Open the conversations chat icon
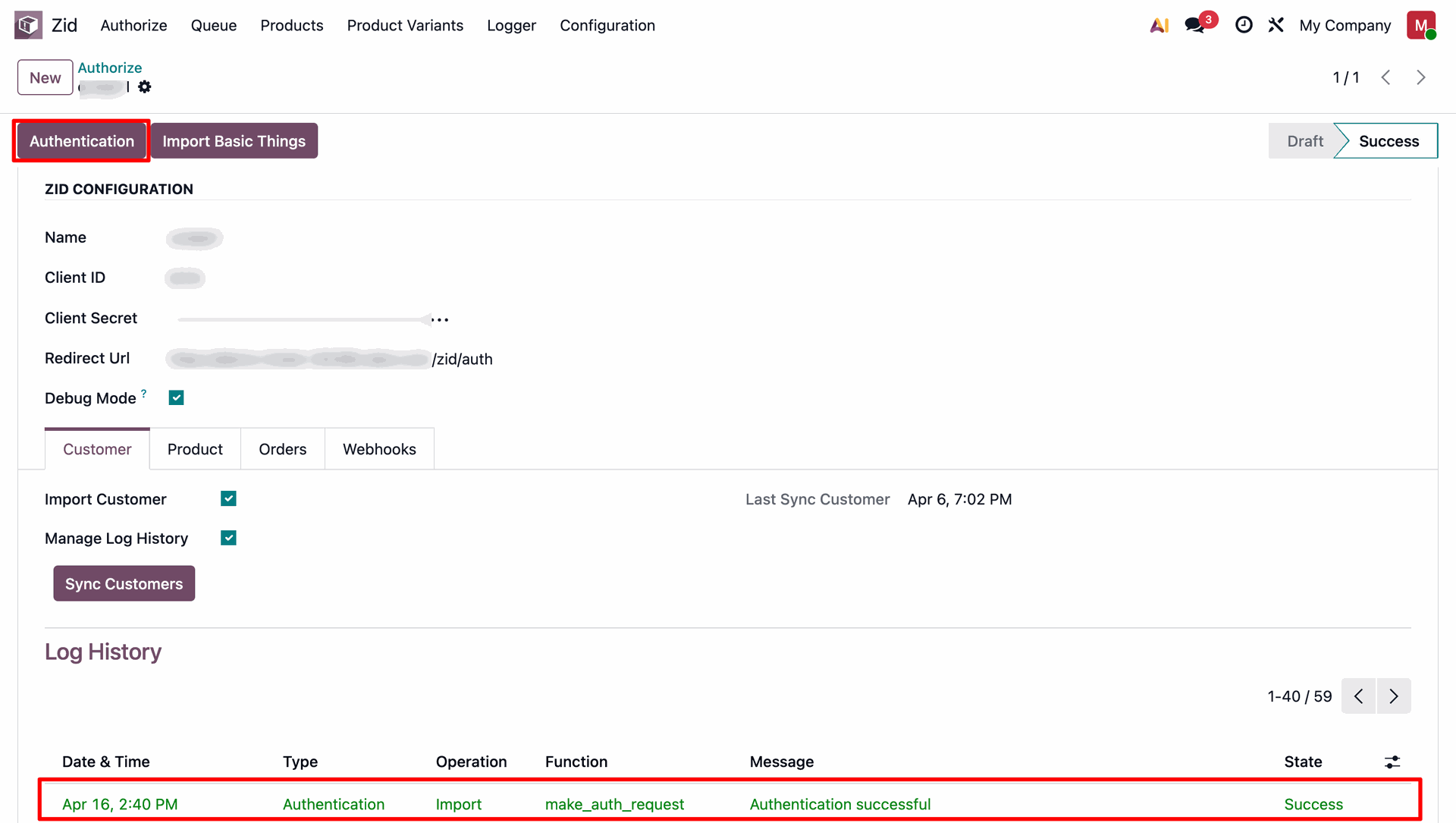Viewport: 1456px width, 823px height. [x=1195, y=25]
